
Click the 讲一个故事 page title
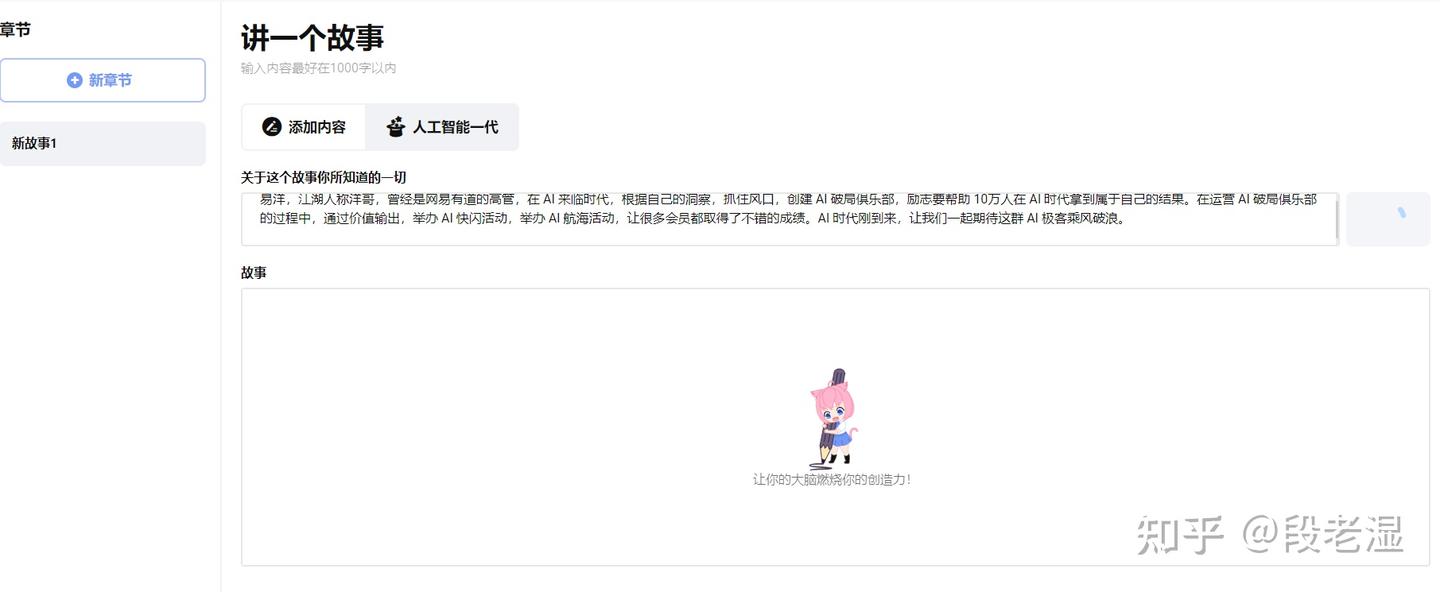[312, 37]
